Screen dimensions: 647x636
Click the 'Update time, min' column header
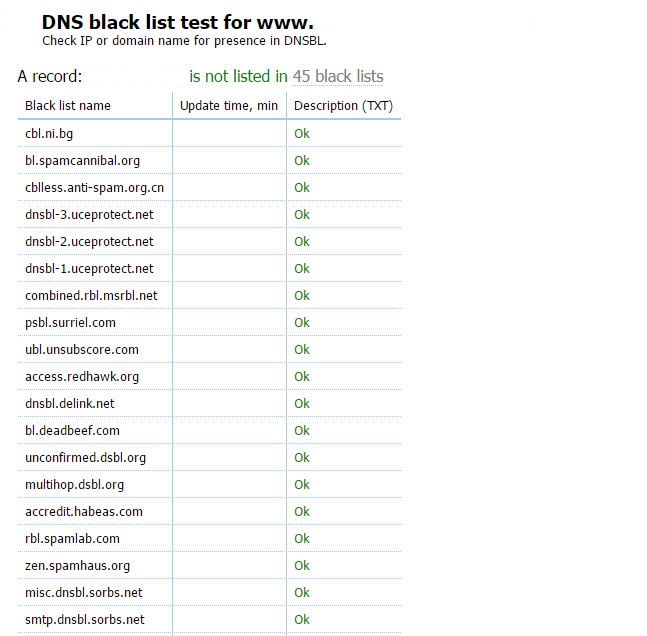coord(229,105)
